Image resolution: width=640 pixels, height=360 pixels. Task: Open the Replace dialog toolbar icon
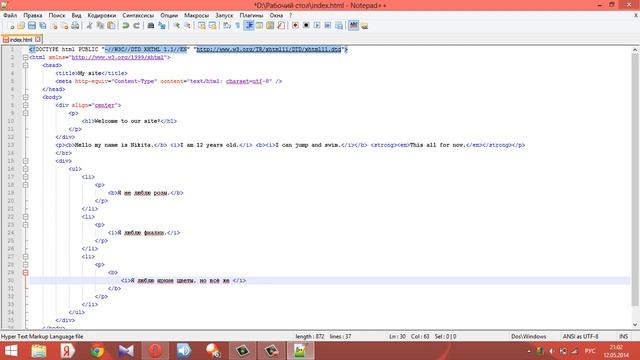pyautogui.click(x=162, y=26)
